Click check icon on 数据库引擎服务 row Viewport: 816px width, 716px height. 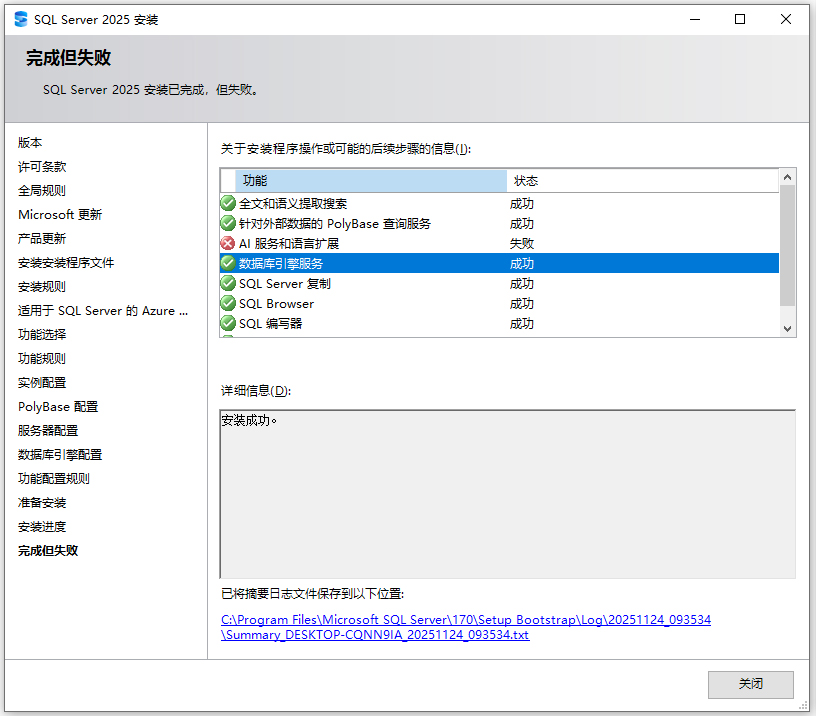(228, 263)
